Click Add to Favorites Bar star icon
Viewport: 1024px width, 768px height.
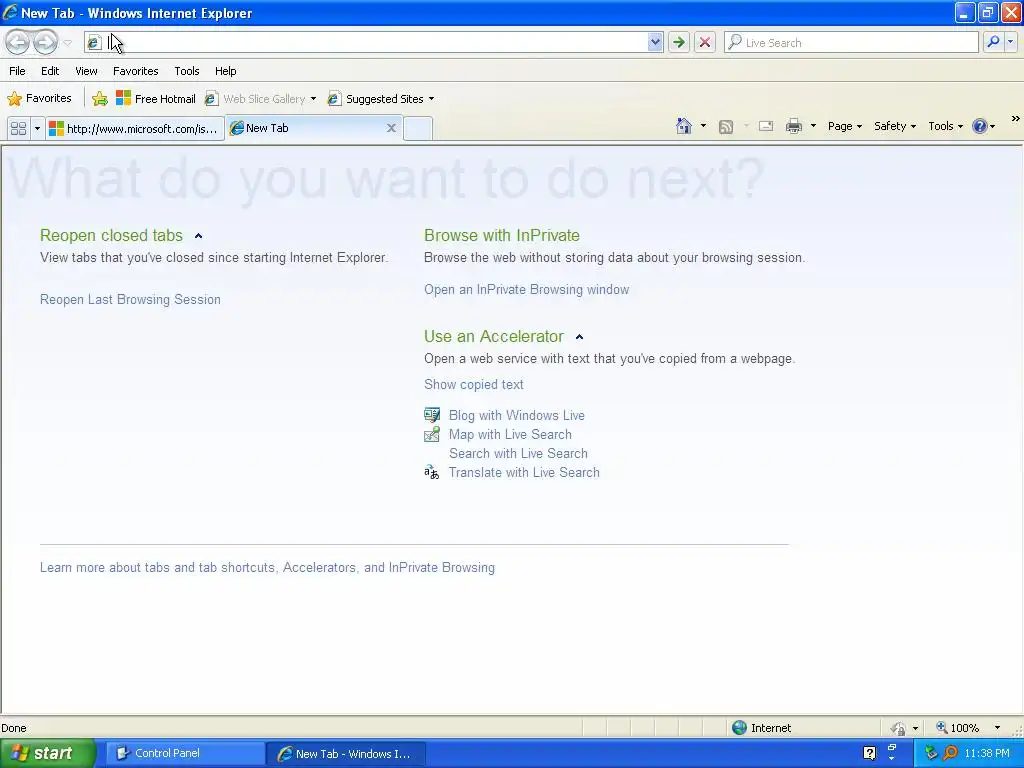[100, 99]
